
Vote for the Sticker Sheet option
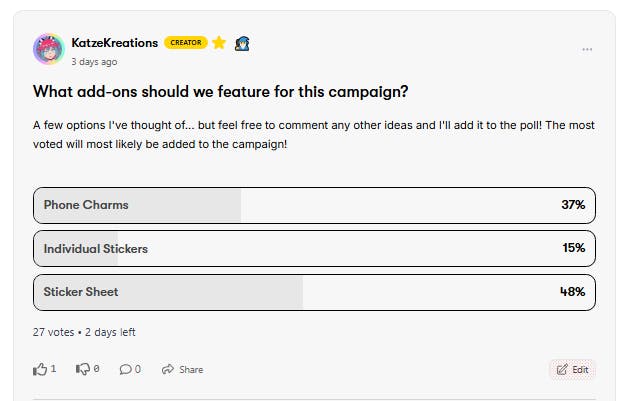point(314,292)
